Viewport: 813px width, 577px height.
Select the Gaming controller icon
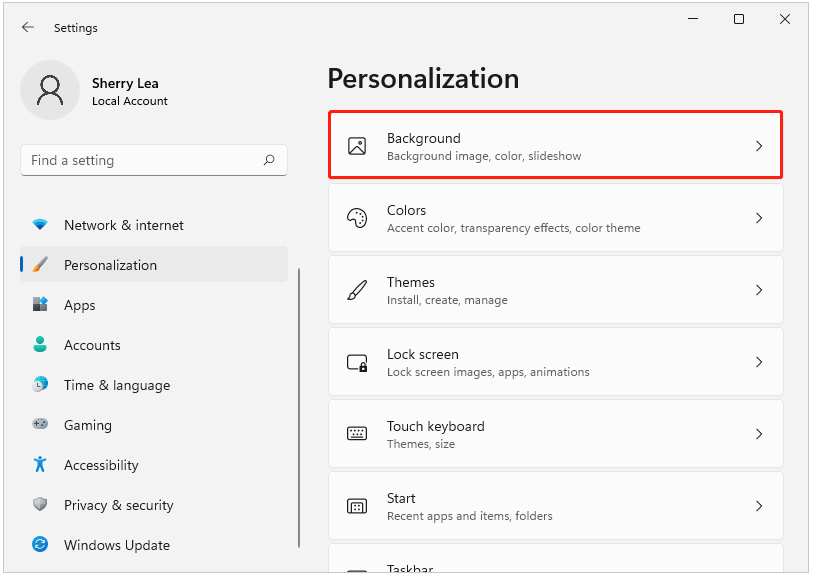[x=41, y=425]
